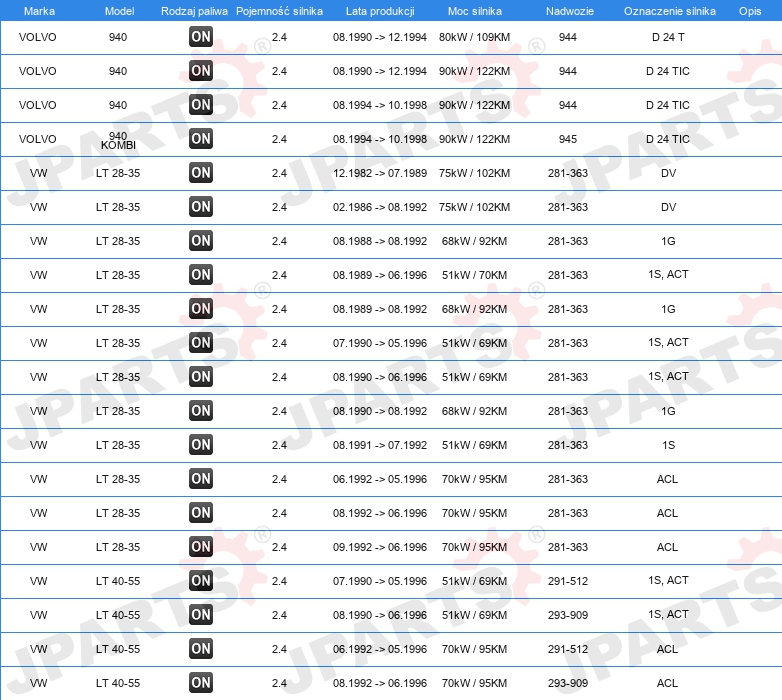Select the 940 KOMBI model cell

coord(118,140)
